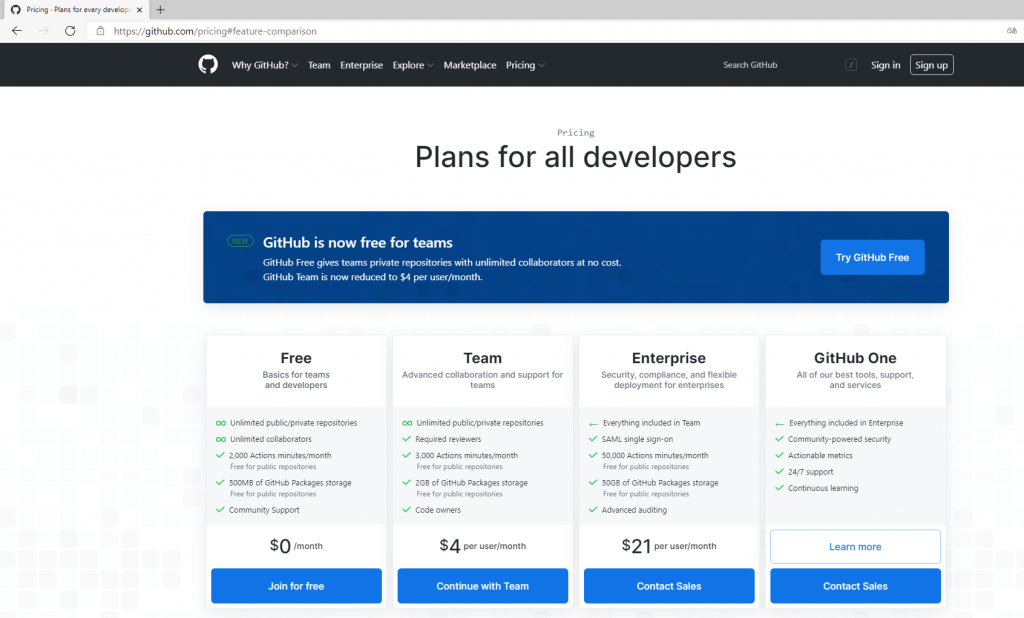The height and width of the screenshot is (618, 1024).
Task: Click the $4 per user/month price
Action: coord(483,545)
